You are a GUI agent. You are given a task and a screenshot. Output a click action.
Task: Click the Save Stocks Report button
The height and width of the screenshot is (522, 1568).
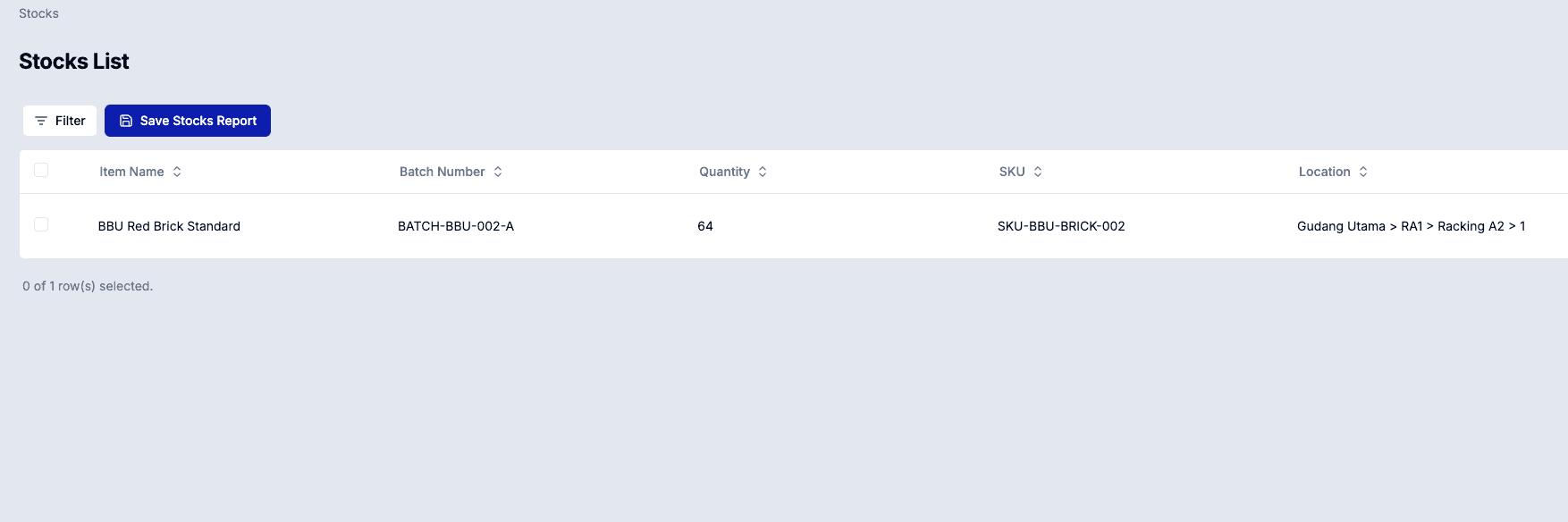(188, 121)
